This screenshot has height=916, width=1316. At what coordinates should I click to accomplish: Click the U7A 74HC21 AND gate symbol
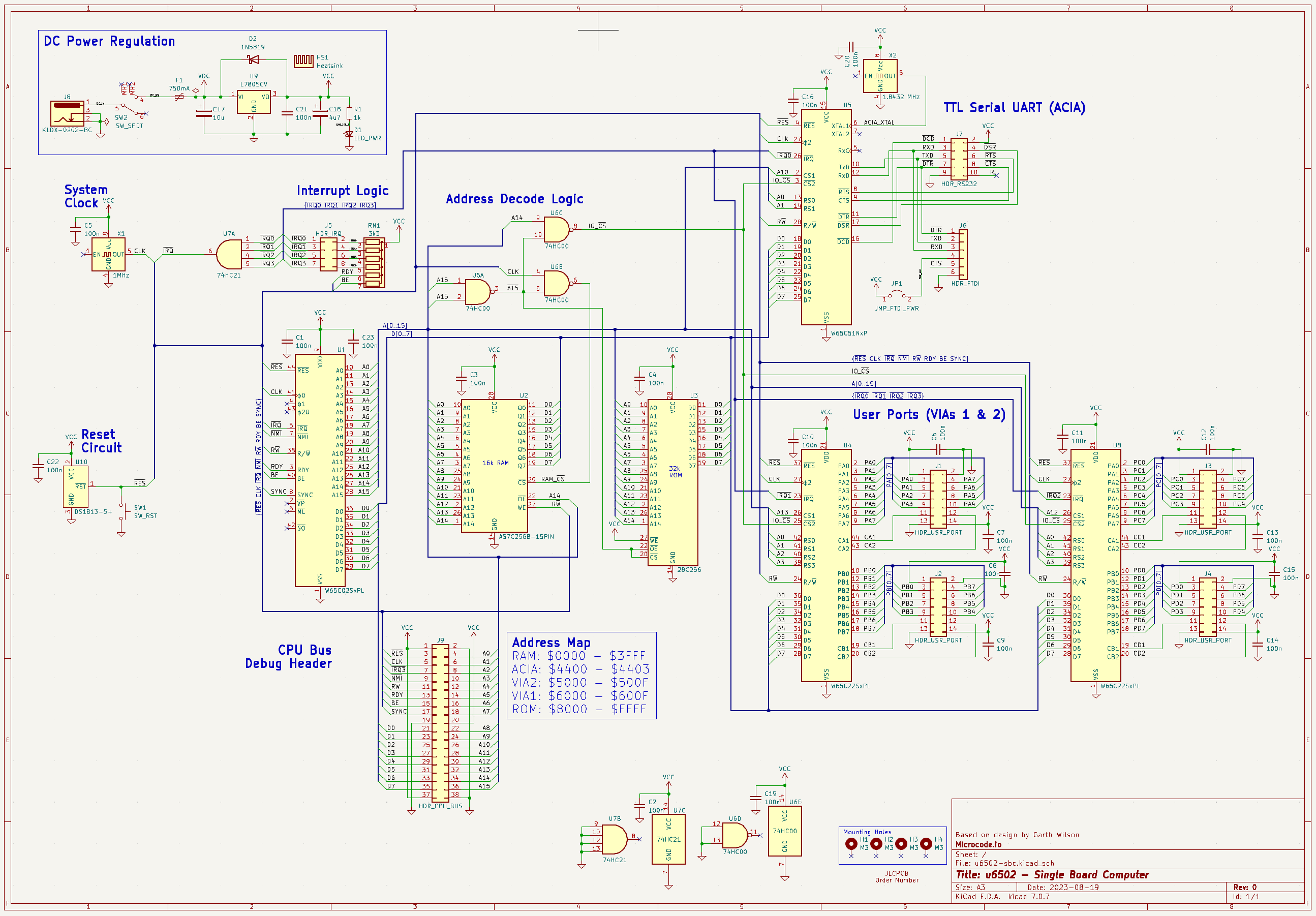tap(229, 255)
